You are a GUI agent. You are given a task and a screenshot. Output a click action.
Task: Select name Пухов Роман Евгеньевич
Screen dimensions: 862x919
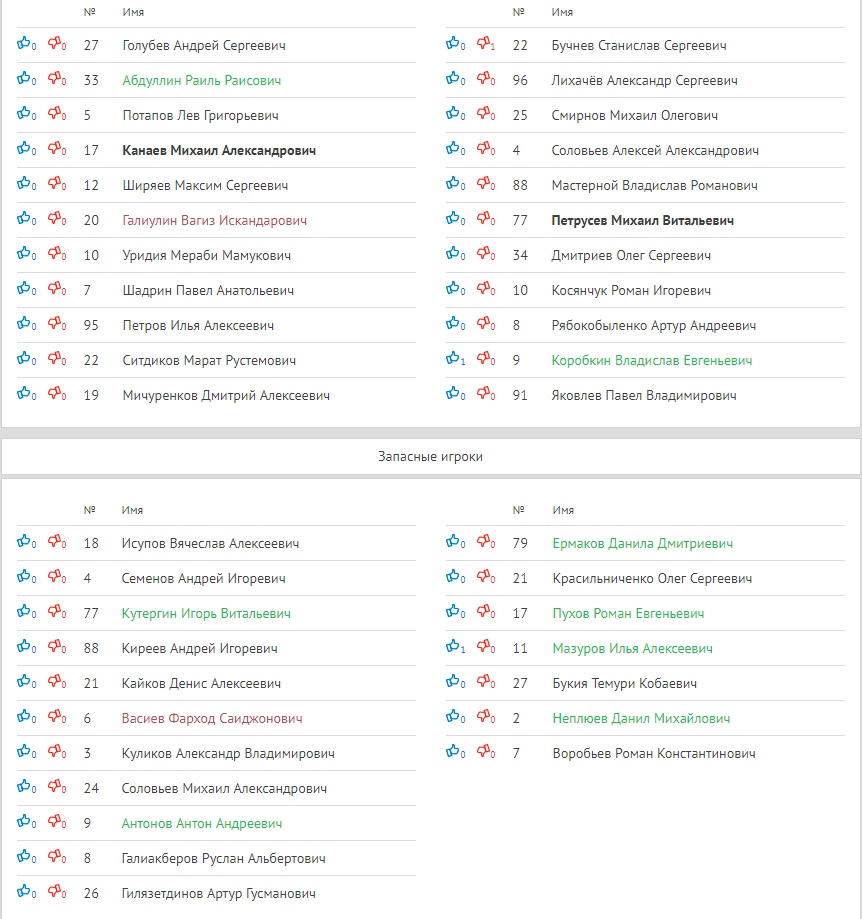(x=628, y=614)
